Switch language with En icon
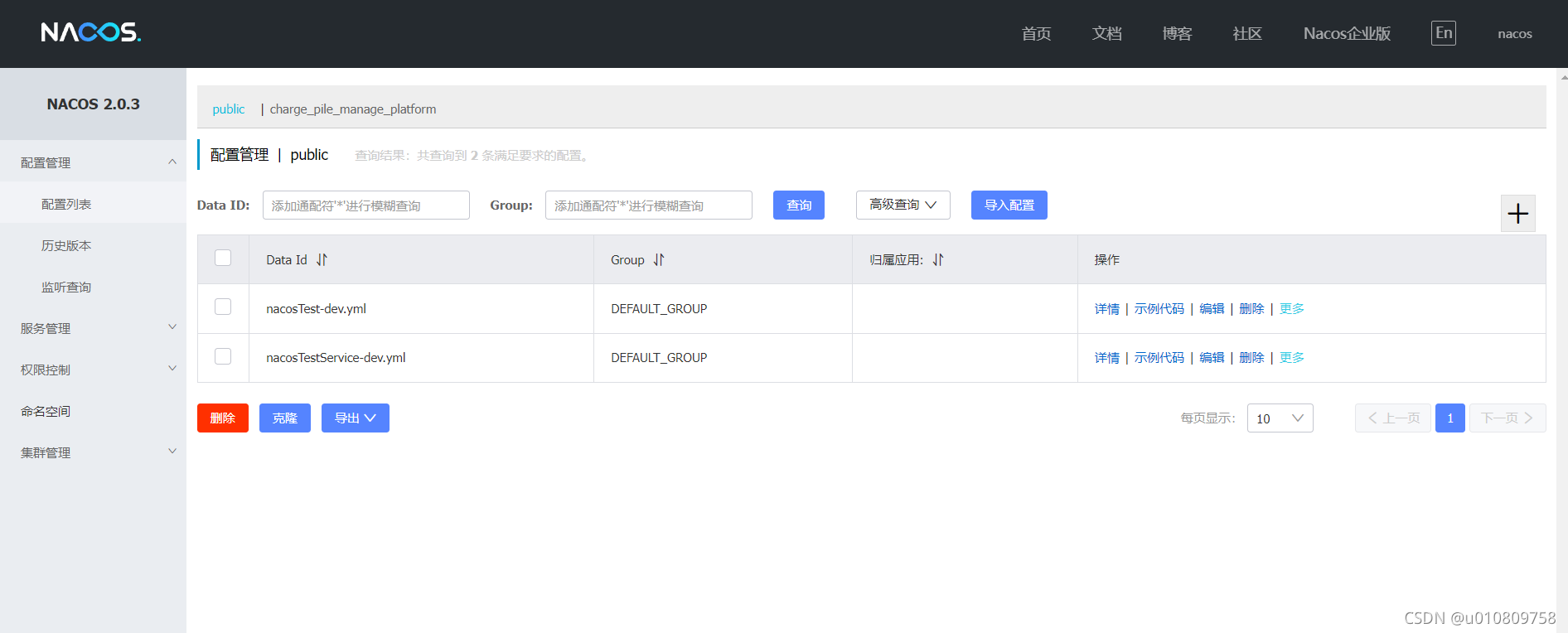This screenshot has width=1568, height=633. [1444, 33]
